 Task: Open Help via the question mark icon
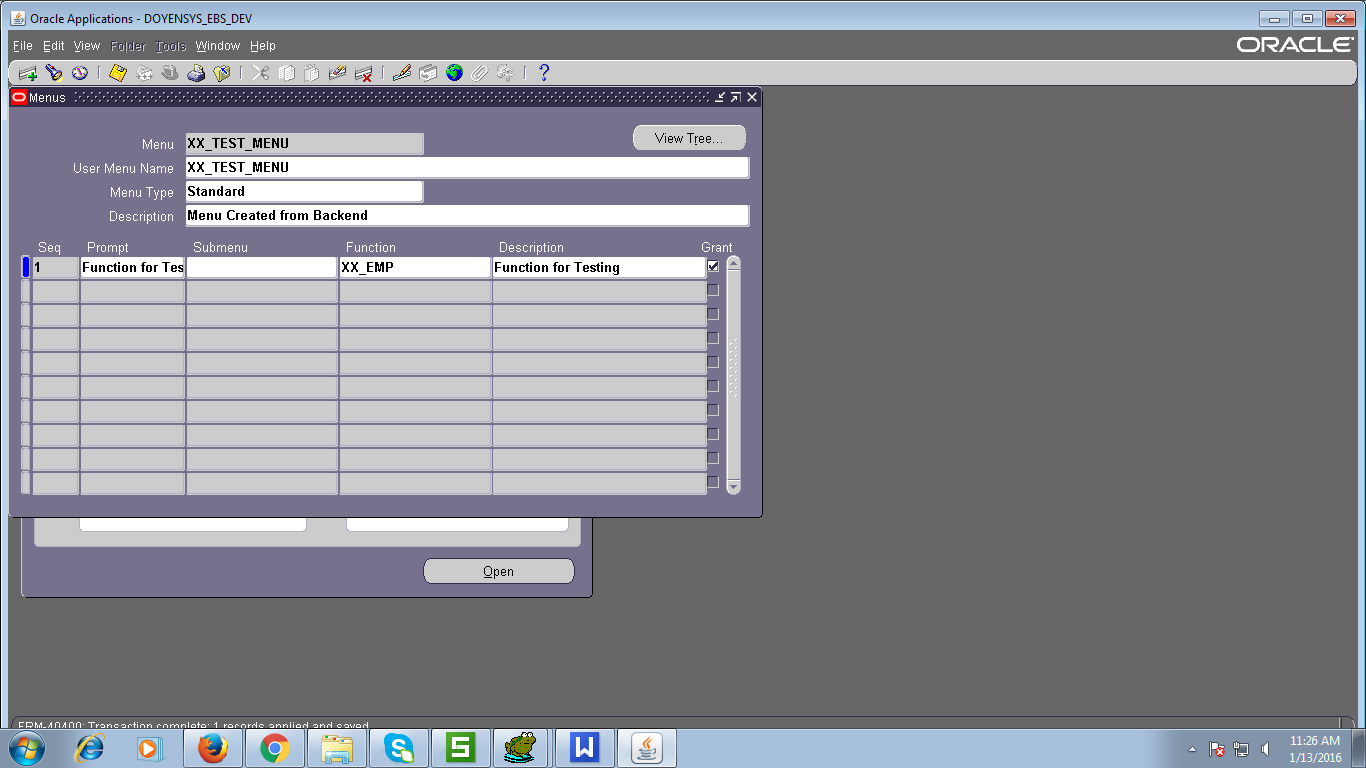[x=543, y=72]
